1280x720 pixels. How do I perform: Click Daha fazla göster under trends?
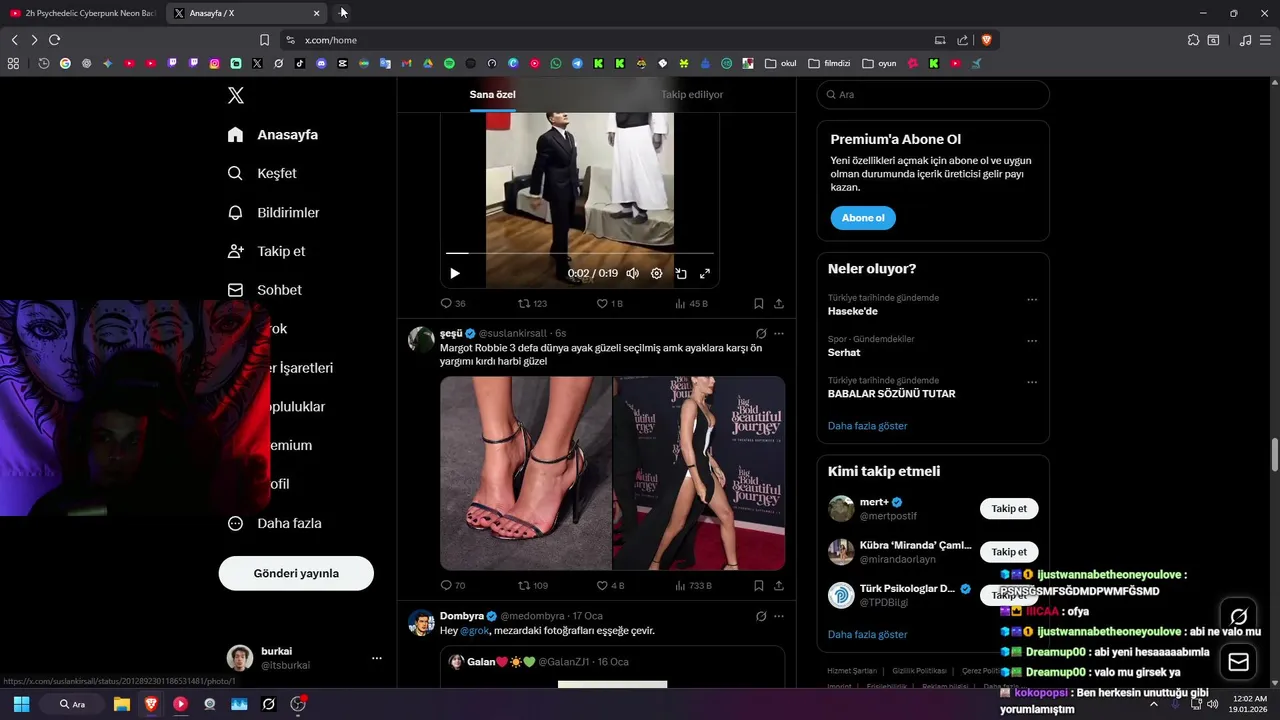click(x=868, y=426)
